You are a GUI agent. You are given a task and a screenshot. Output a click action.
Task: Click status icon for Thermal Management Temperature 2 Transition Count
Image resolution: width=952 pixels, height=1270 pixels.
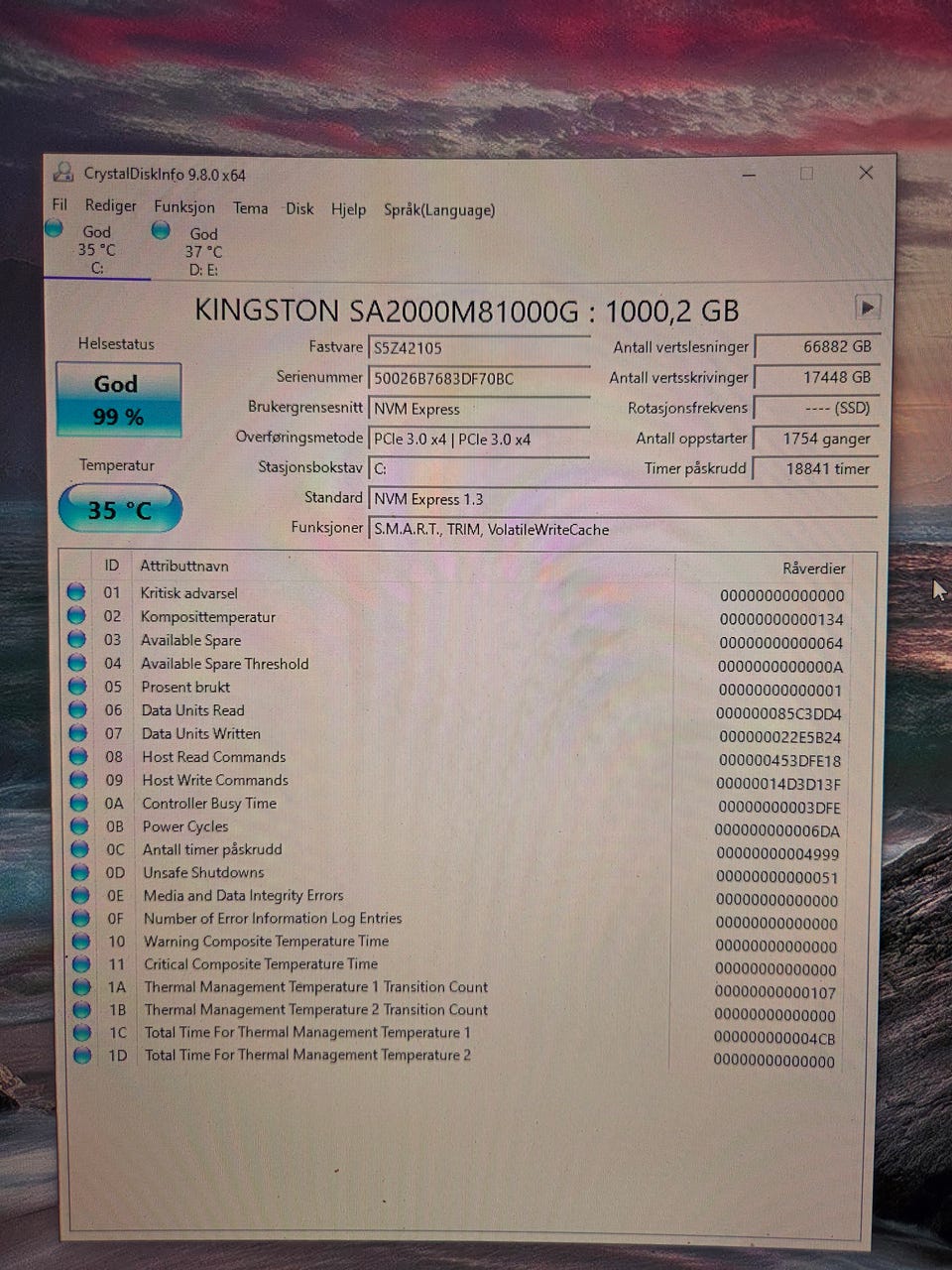[x=81, y=1009]
